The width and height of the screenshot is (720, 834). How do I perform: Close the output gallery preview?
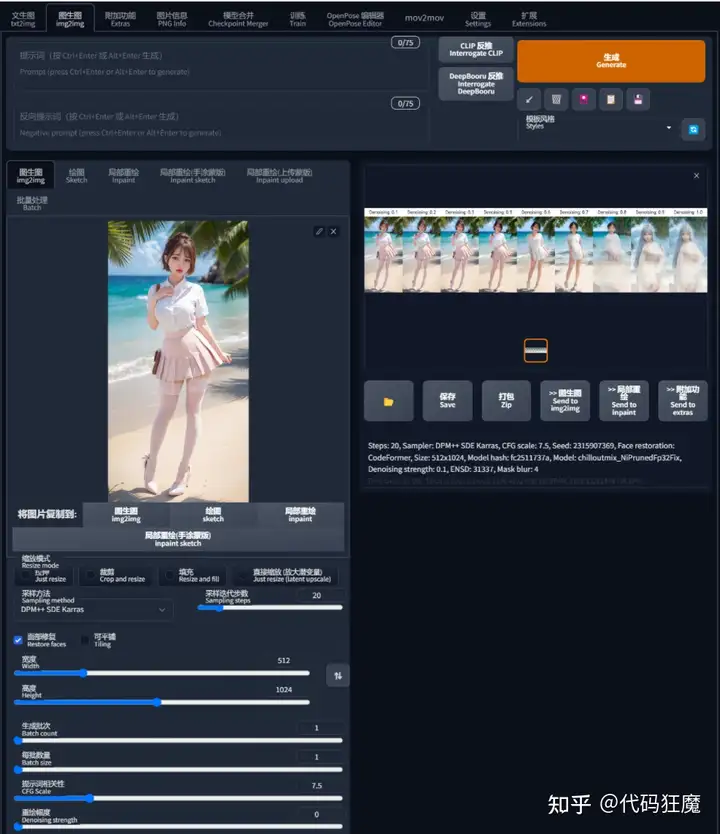(x=697, y=176)
